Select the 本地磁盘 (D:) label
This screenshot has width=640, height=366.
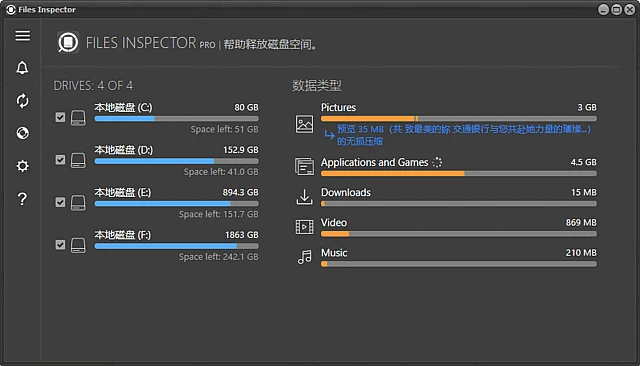point(124,150)
